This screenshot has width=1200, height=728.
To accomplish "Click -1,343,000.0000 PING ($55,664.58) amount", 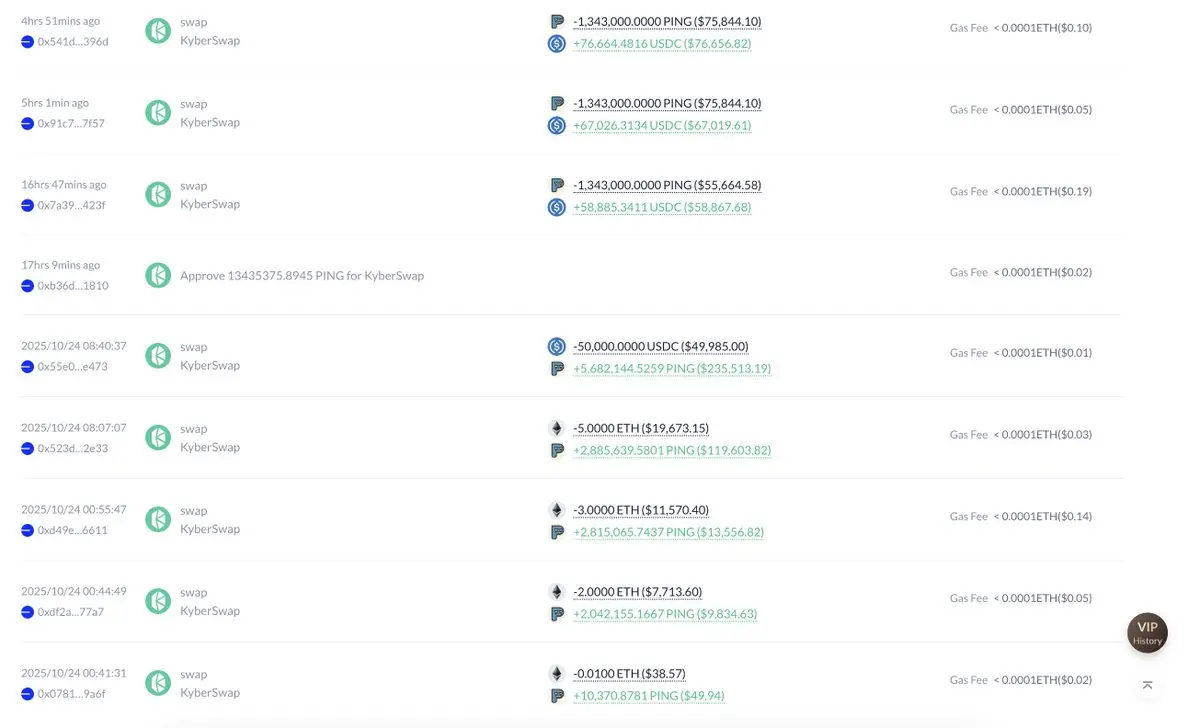I will [667, 185].
